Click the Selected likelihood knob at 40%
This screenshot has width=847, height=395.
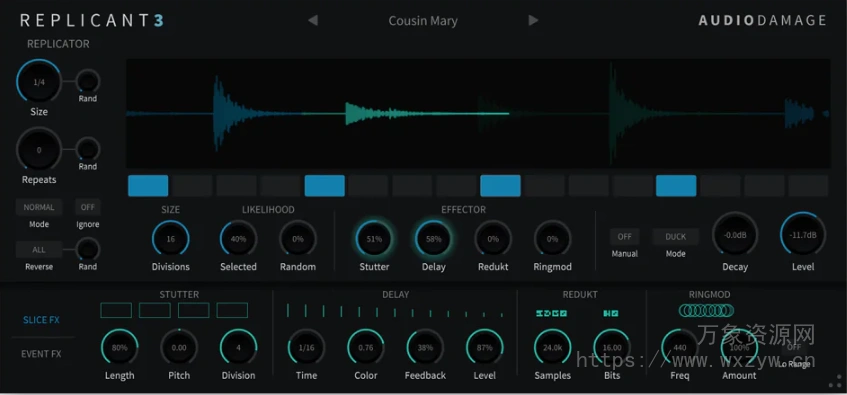(x=238, y=239)
